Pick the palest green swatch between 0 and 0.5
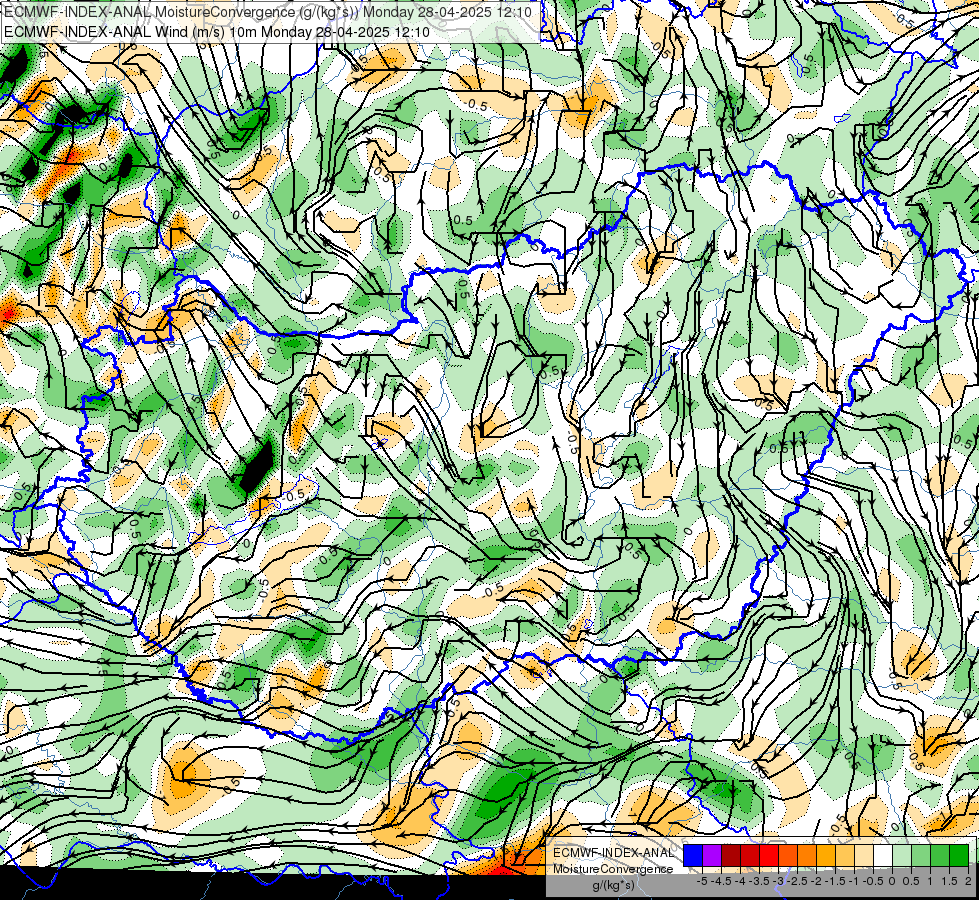Screen dimensions: 979x900 [x=902, y=856]
